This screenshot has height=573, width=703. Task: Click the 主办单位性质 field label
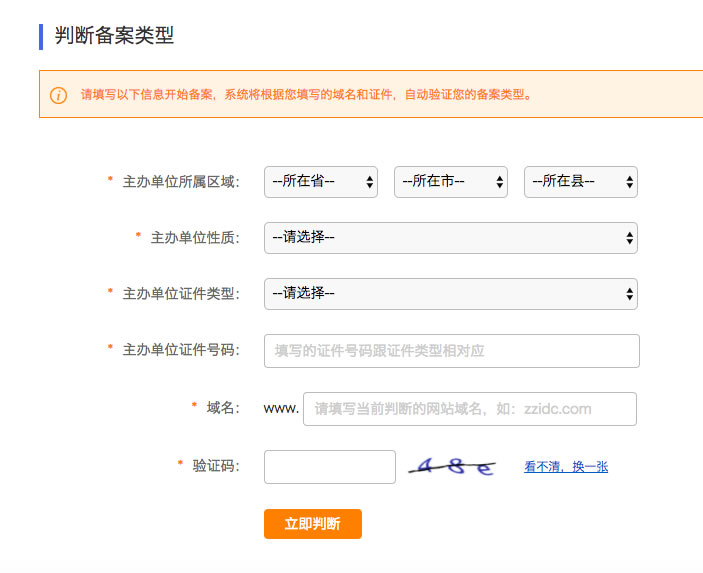194,238
